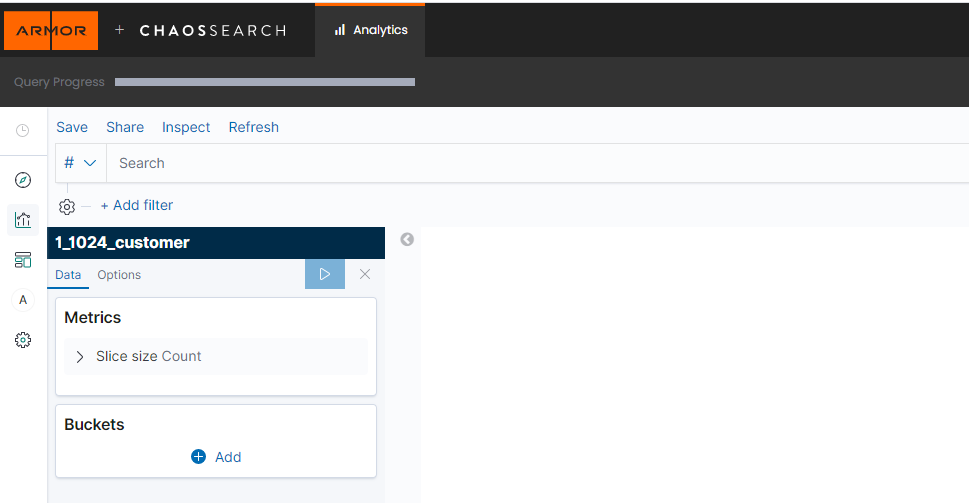Apply changes with the play button
This screenshot has width=969, height=503.
click(324, 274)
